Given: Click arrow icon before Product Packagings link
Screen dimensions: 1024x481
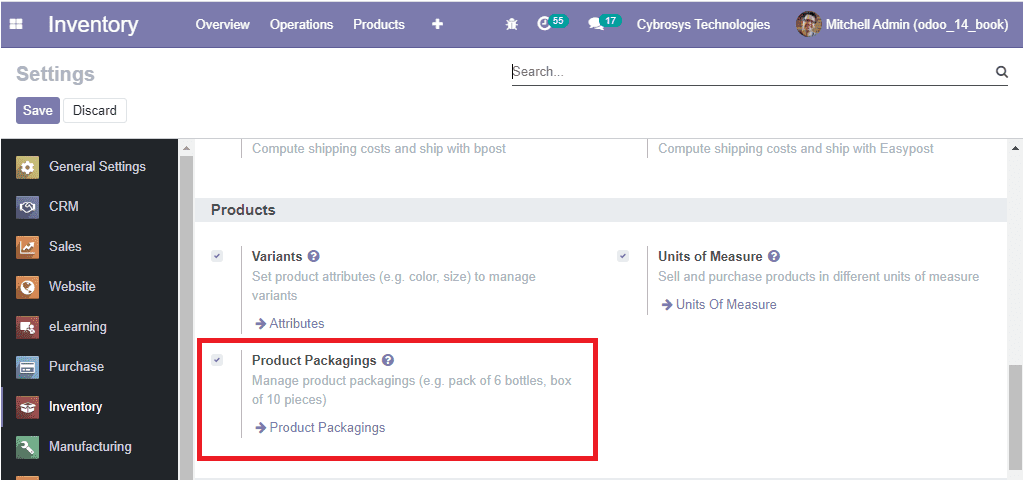Looking at the screenshot, I should (x=261, y=428).
